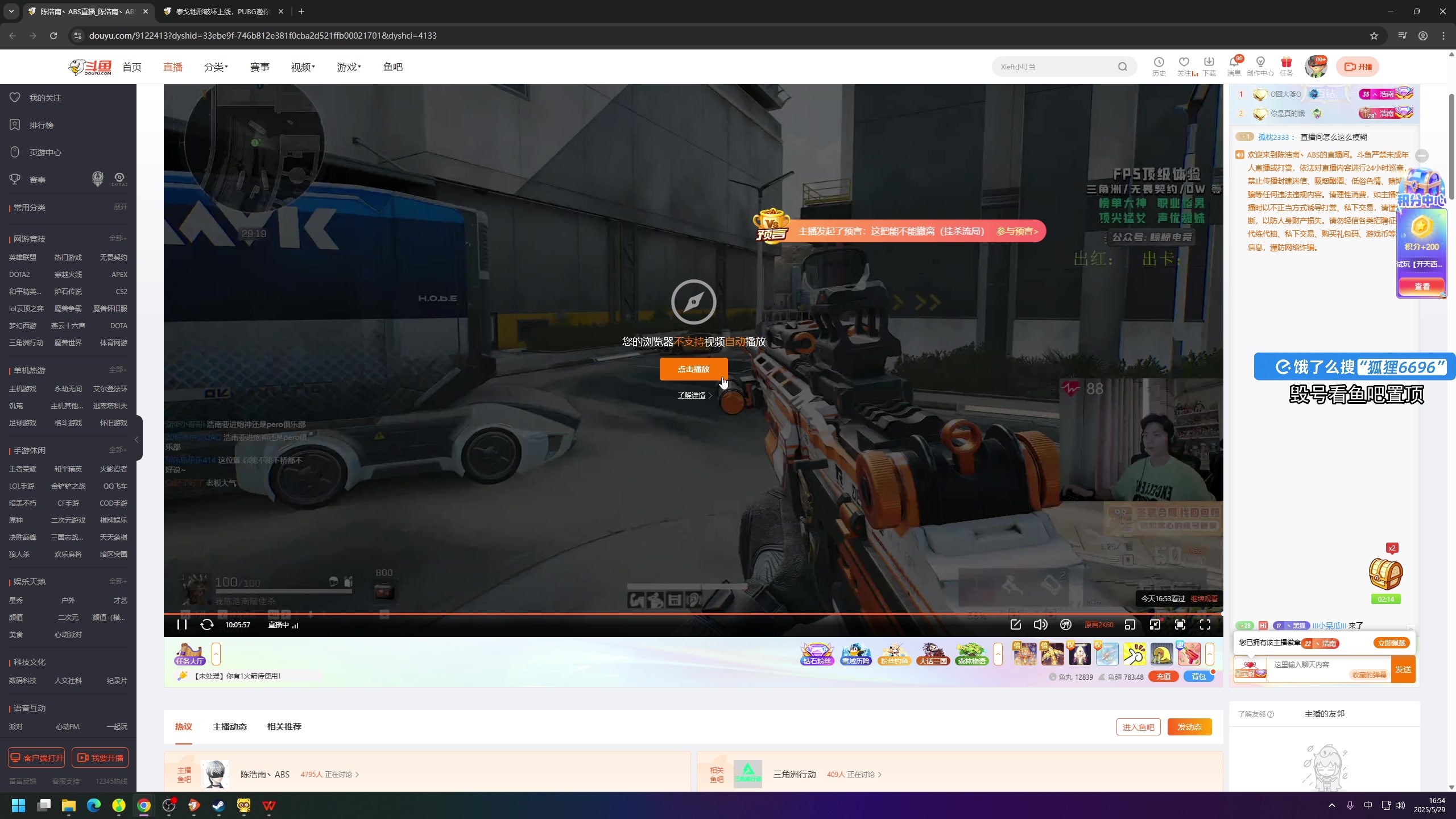Mute the player volume speaker icon
This screenshot has height=819, width=1456.
point(1040,624)
